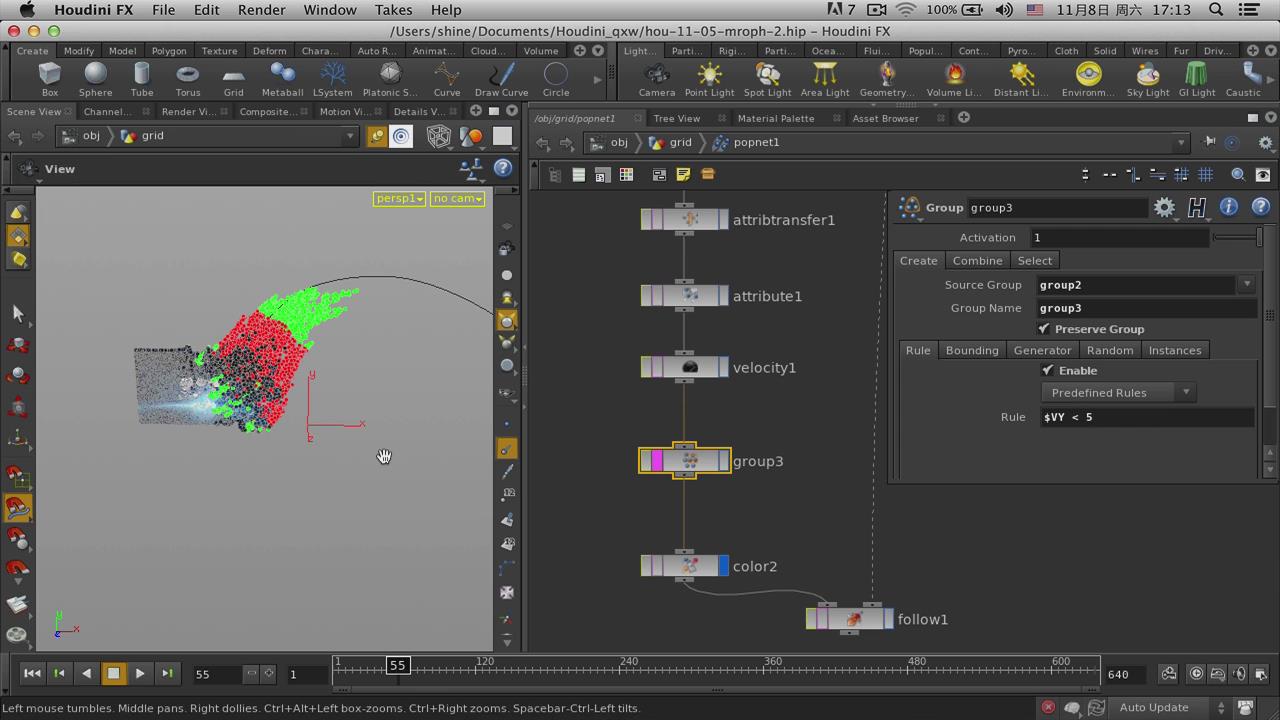Screen dimensions: 1280x720
Task: Select the Tube shelf tool
Action: click(x=142, y=78)
